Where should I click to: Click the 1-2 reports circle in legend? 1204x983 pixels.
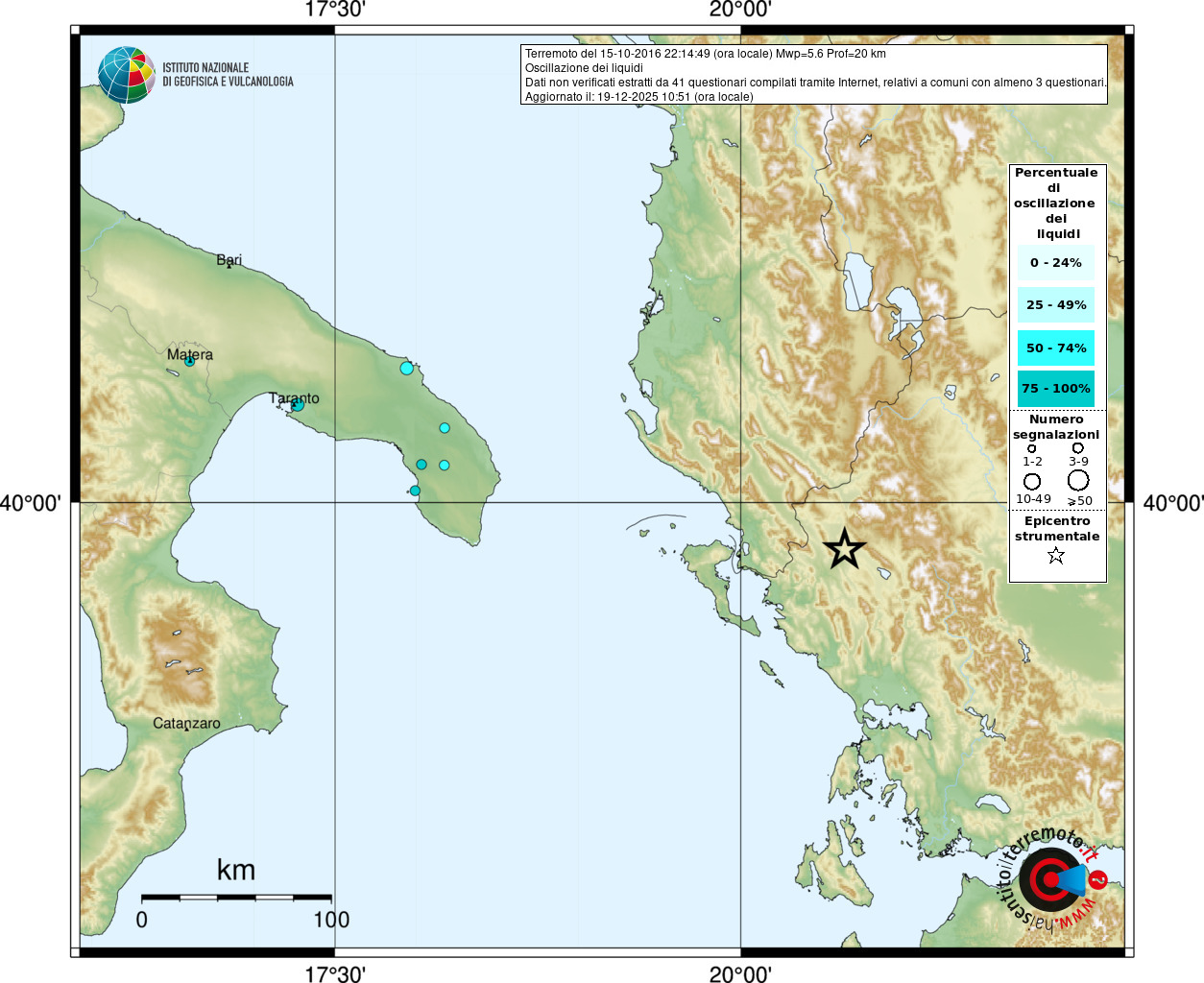click(x=1032, y=448)
